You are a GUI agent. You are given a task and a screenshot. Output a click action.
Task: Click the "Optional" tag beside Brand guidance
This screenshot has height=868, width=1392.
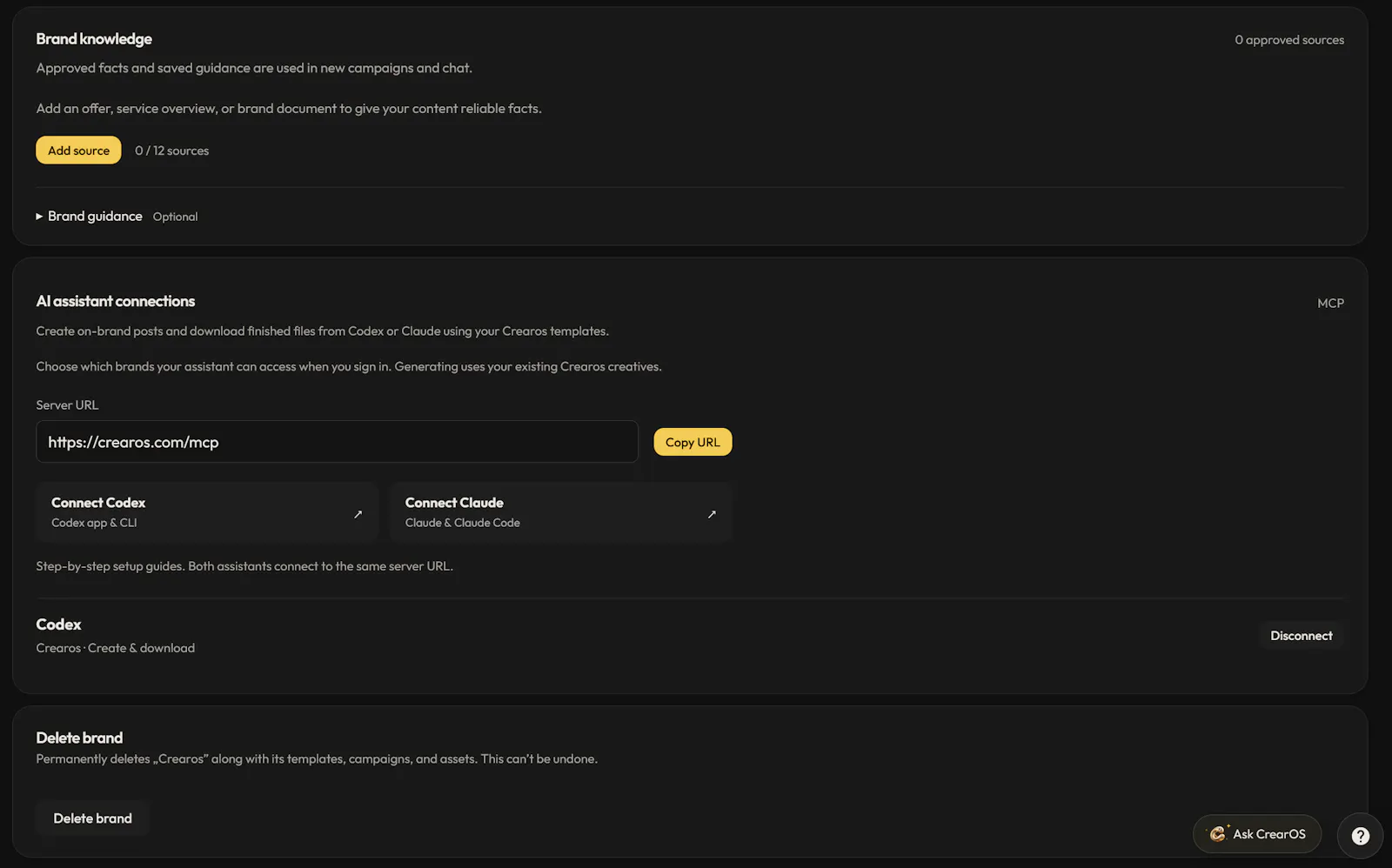175,217
